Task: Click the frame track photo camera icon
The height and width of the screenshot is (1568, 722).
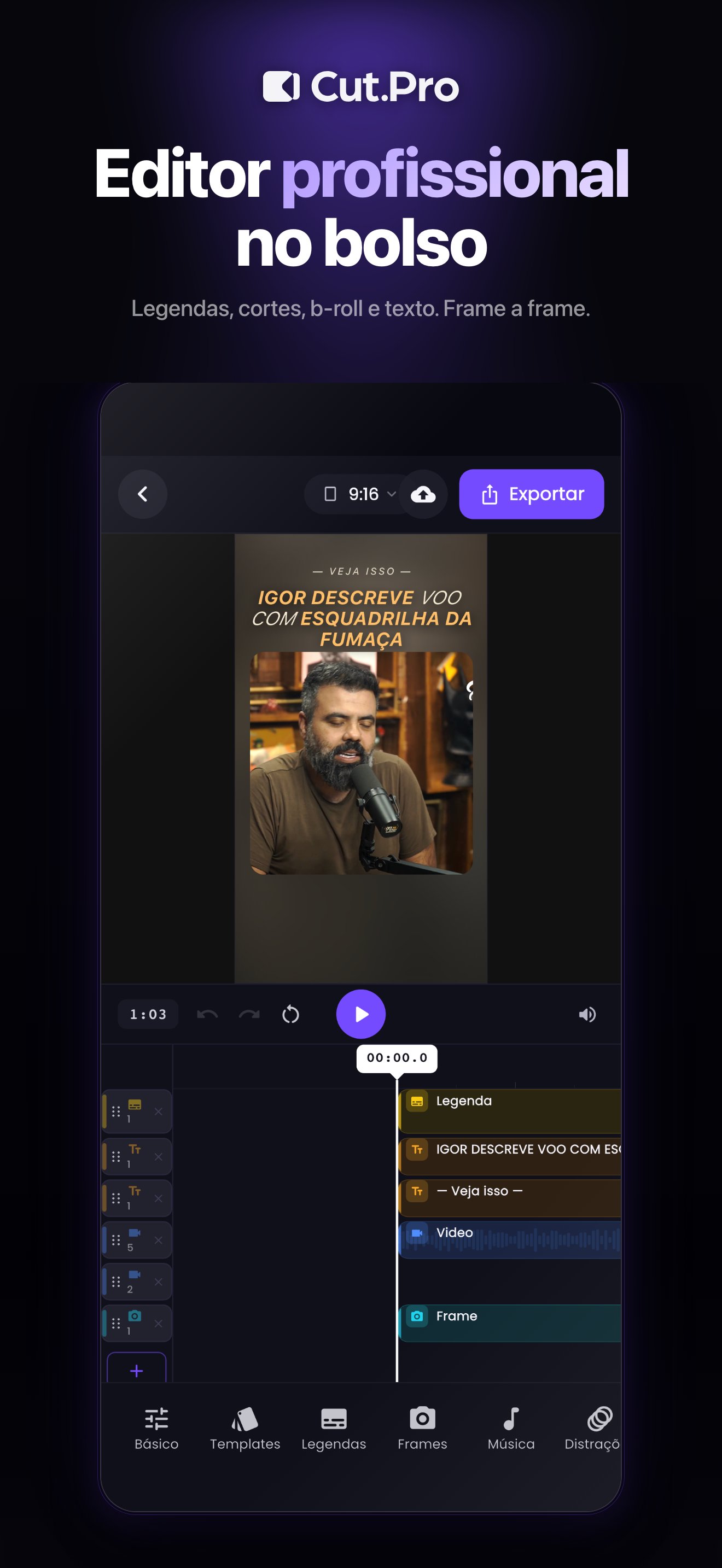Action: (135, 1316)
